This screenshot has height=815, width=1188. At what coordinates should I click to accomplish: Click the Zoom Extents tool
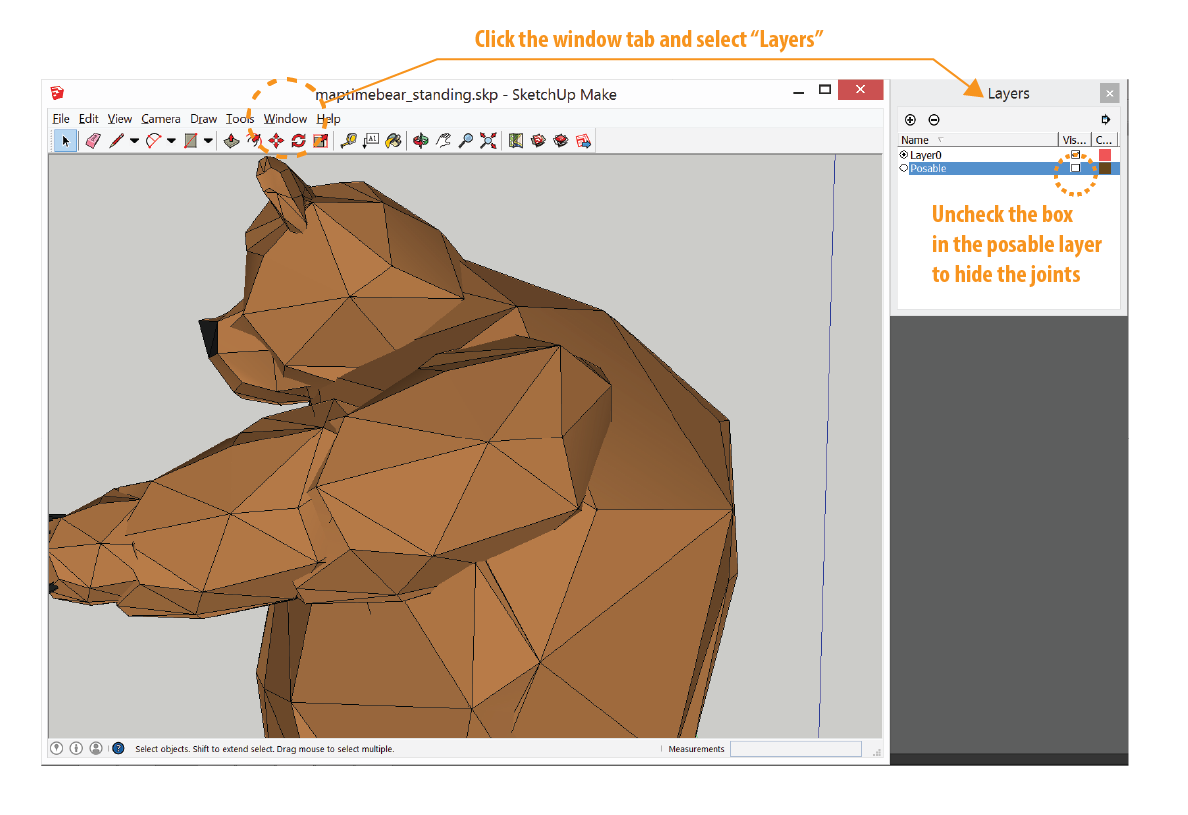(489, 141)
